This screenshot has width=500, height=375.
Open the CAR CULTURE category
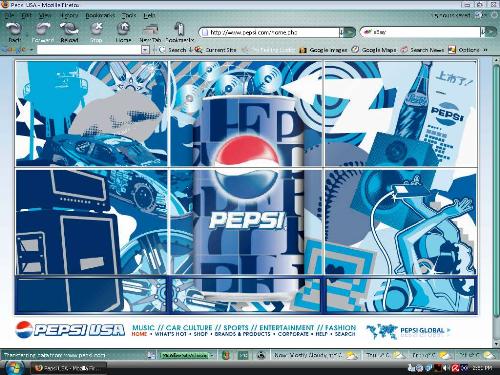tap(189, 327)
